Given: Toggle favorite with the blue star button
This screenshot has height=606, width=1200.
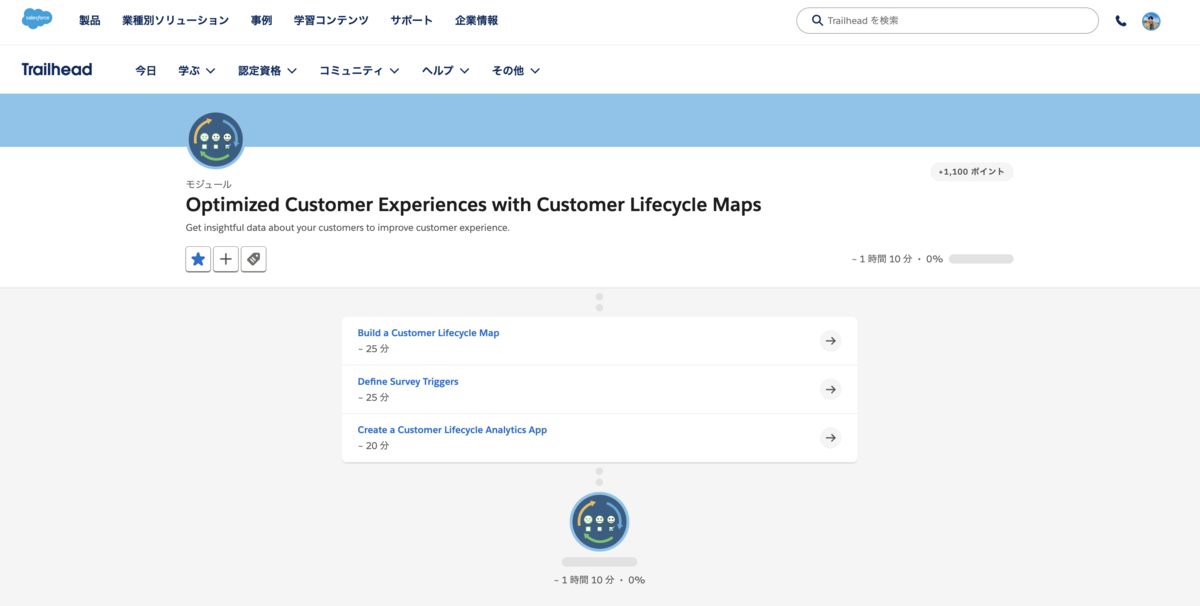Looking at the screenshot, I should coord(197,259).
